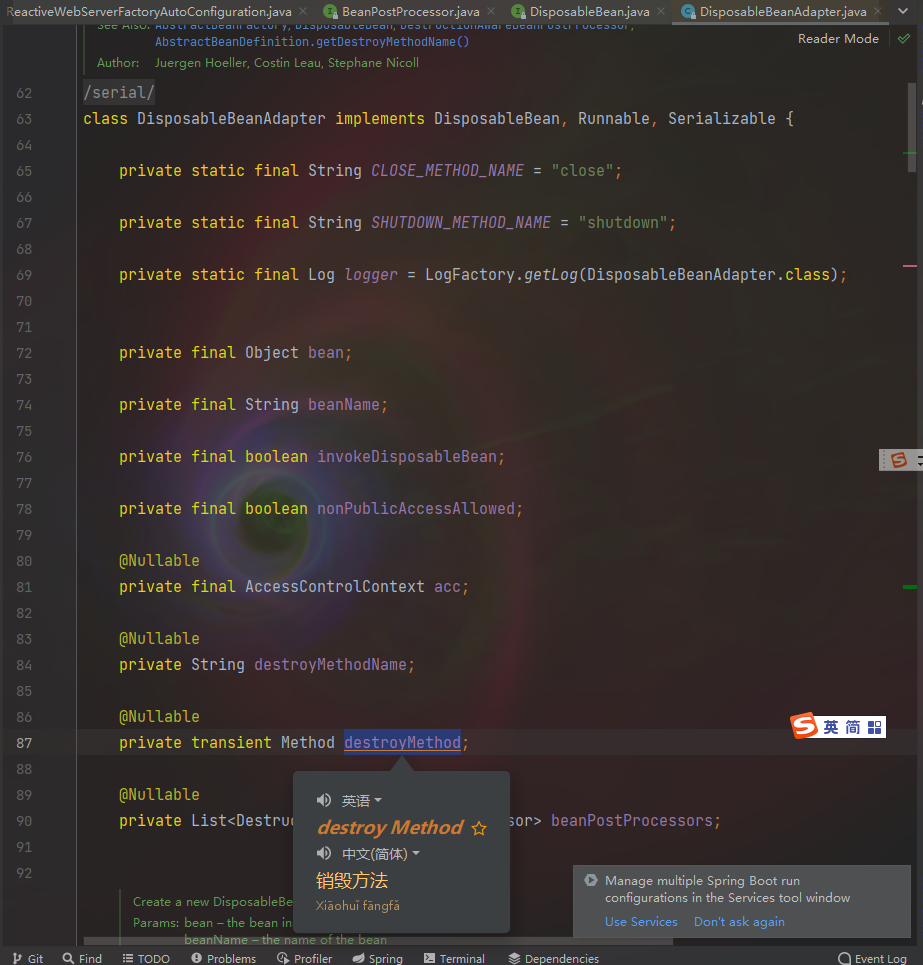Click the Sogou input method S logo
Screen dimensions: 923x965
(804, 726)
